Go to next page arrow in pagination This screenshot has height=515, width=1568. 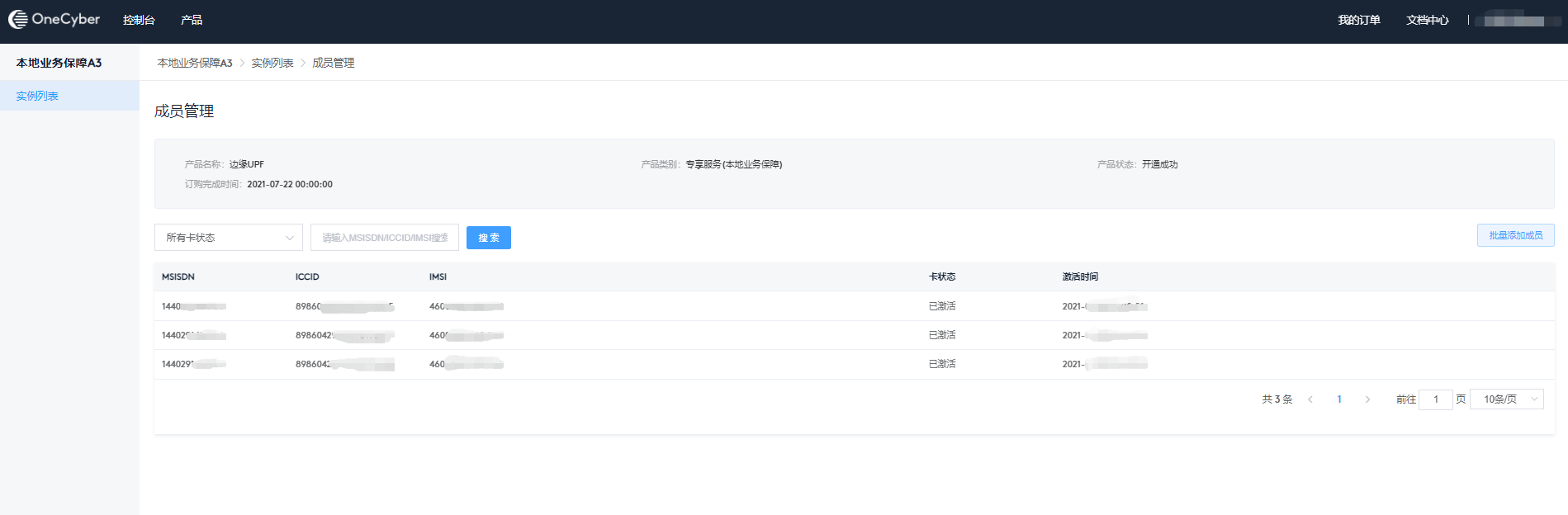[x=1367, y=399]
